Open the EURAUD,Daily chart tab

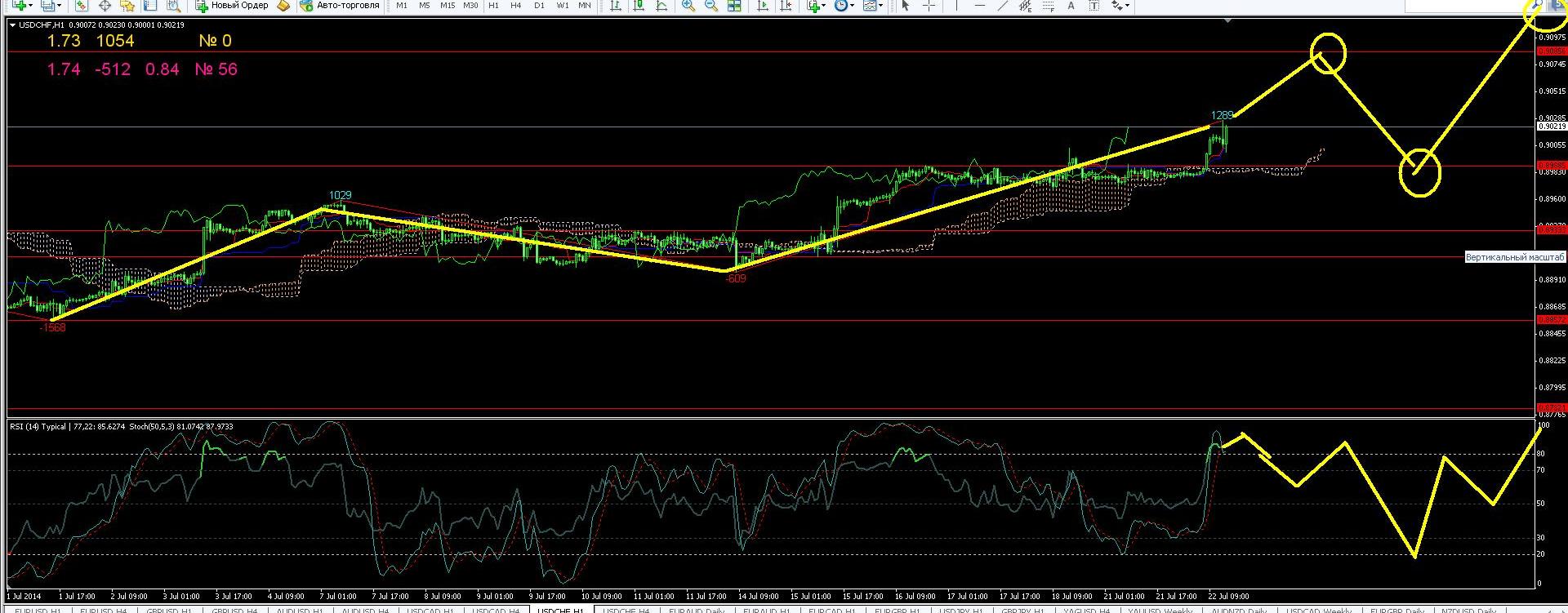point(697,609)
